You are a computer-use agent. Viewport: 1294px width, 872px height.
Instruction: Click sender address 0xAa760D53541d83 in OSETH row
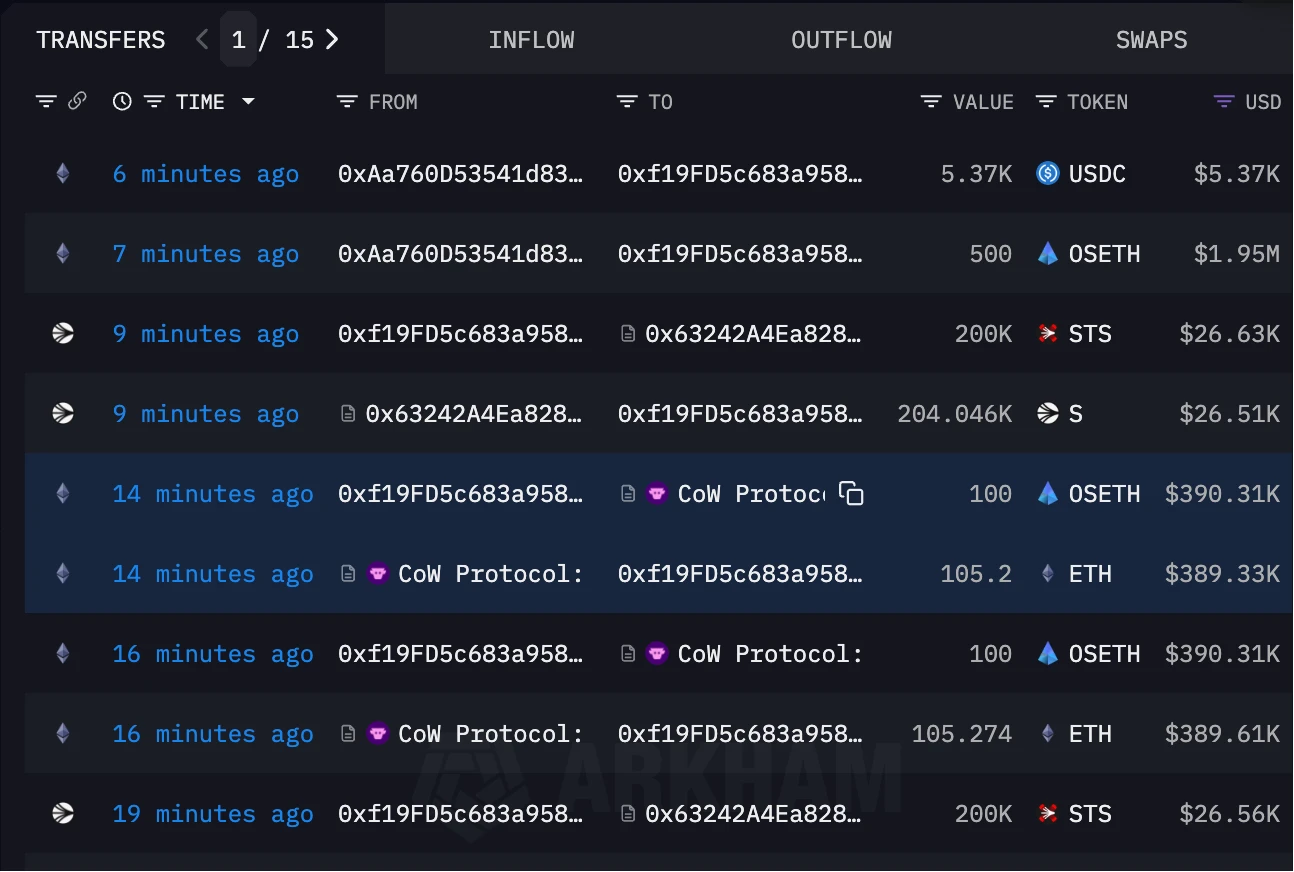[460, 254]
